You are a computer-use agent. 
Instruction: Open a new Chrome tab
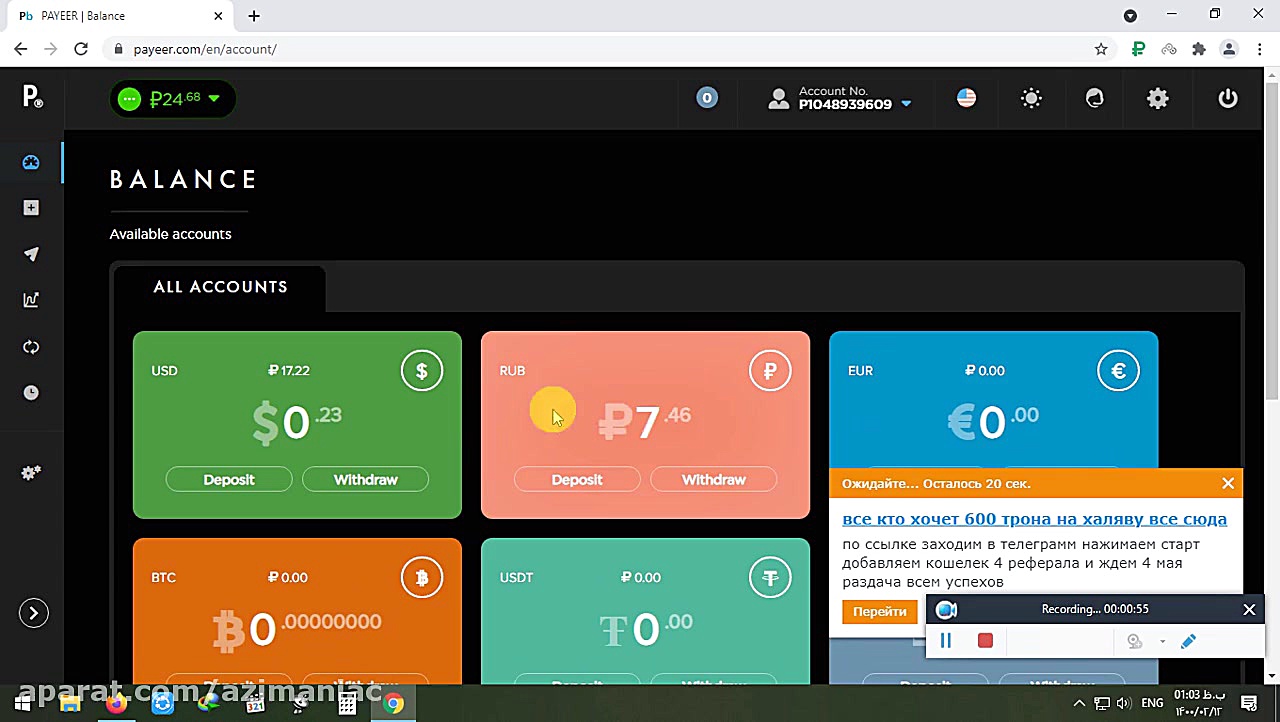click(x=254, y=16)
